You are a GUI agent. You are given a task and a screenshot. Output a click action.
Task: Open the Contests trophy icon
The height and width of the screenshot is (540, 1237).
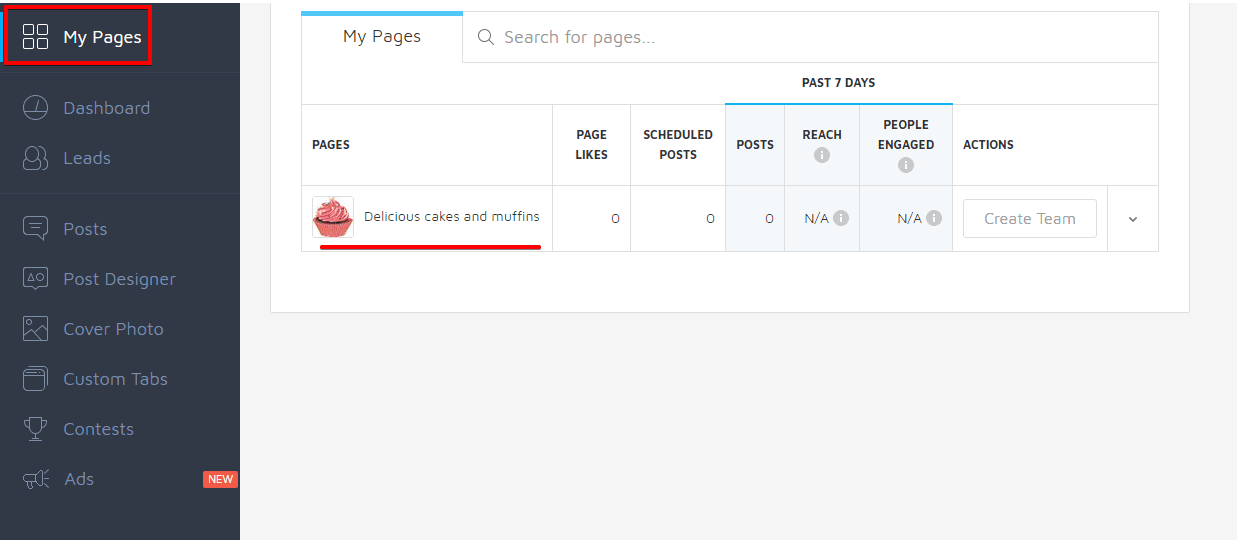(x=36, y=429)
